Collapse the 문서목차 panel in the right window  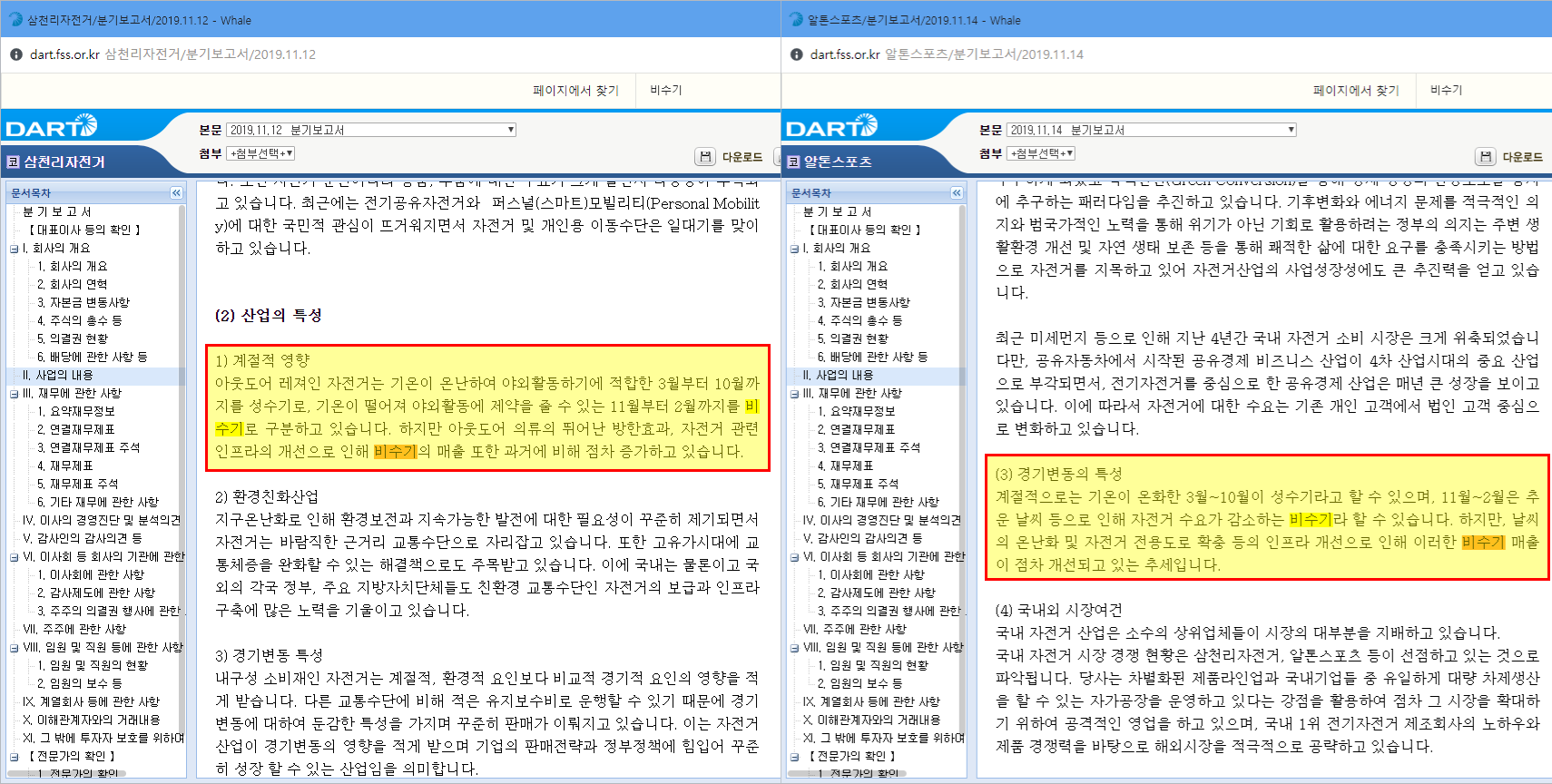957,193
